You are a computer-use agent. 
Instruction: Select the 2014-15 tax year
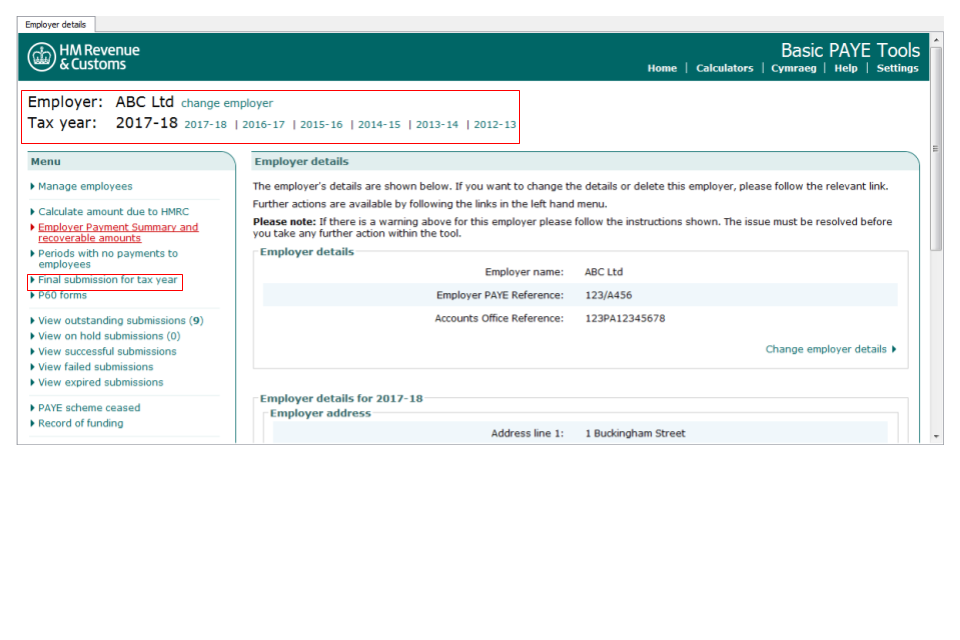tap(379, 125)
